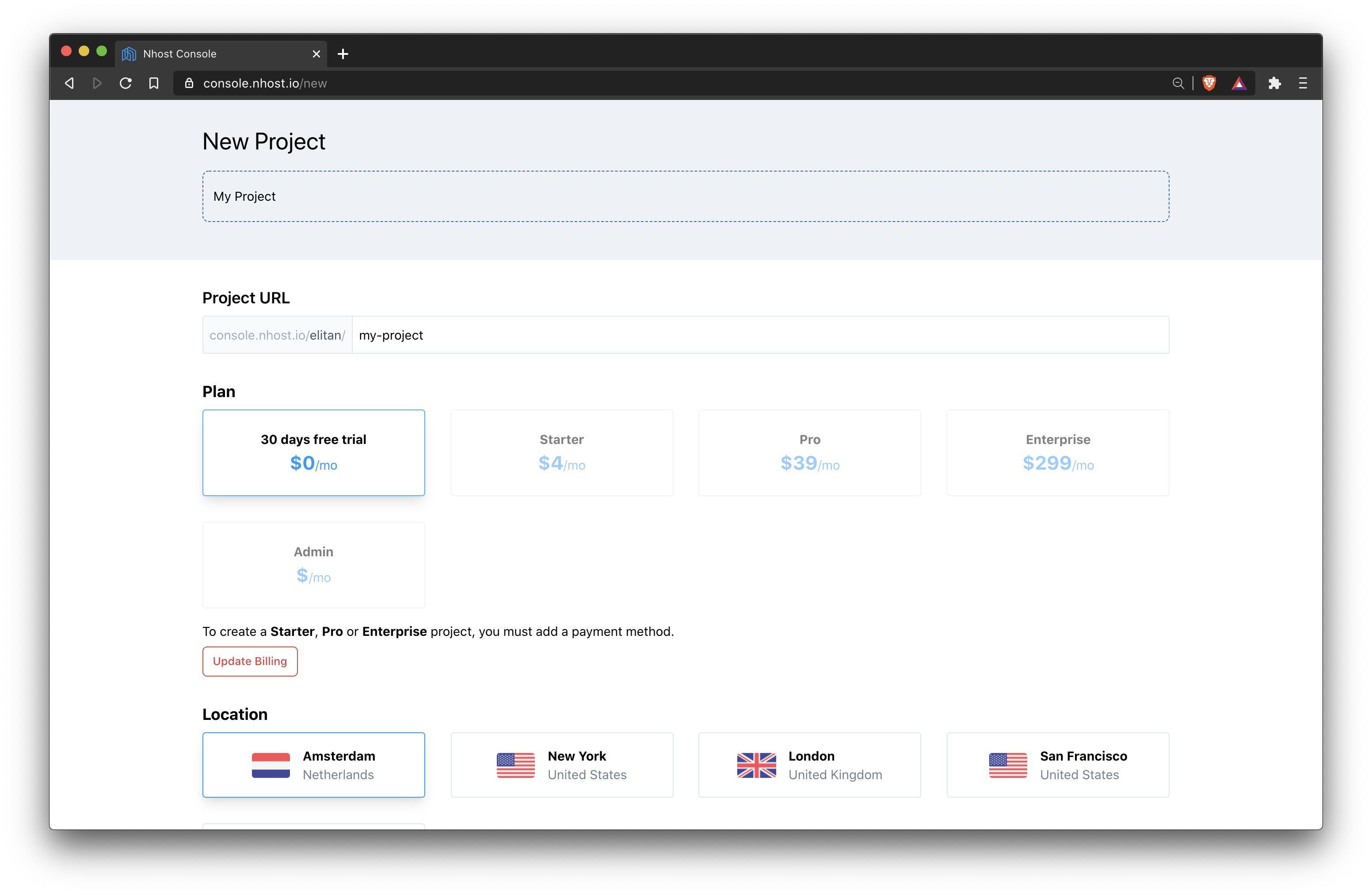Click the bookmark icon in toolbar
This screenshot has width=1372, height=895.
coord(153,83)
